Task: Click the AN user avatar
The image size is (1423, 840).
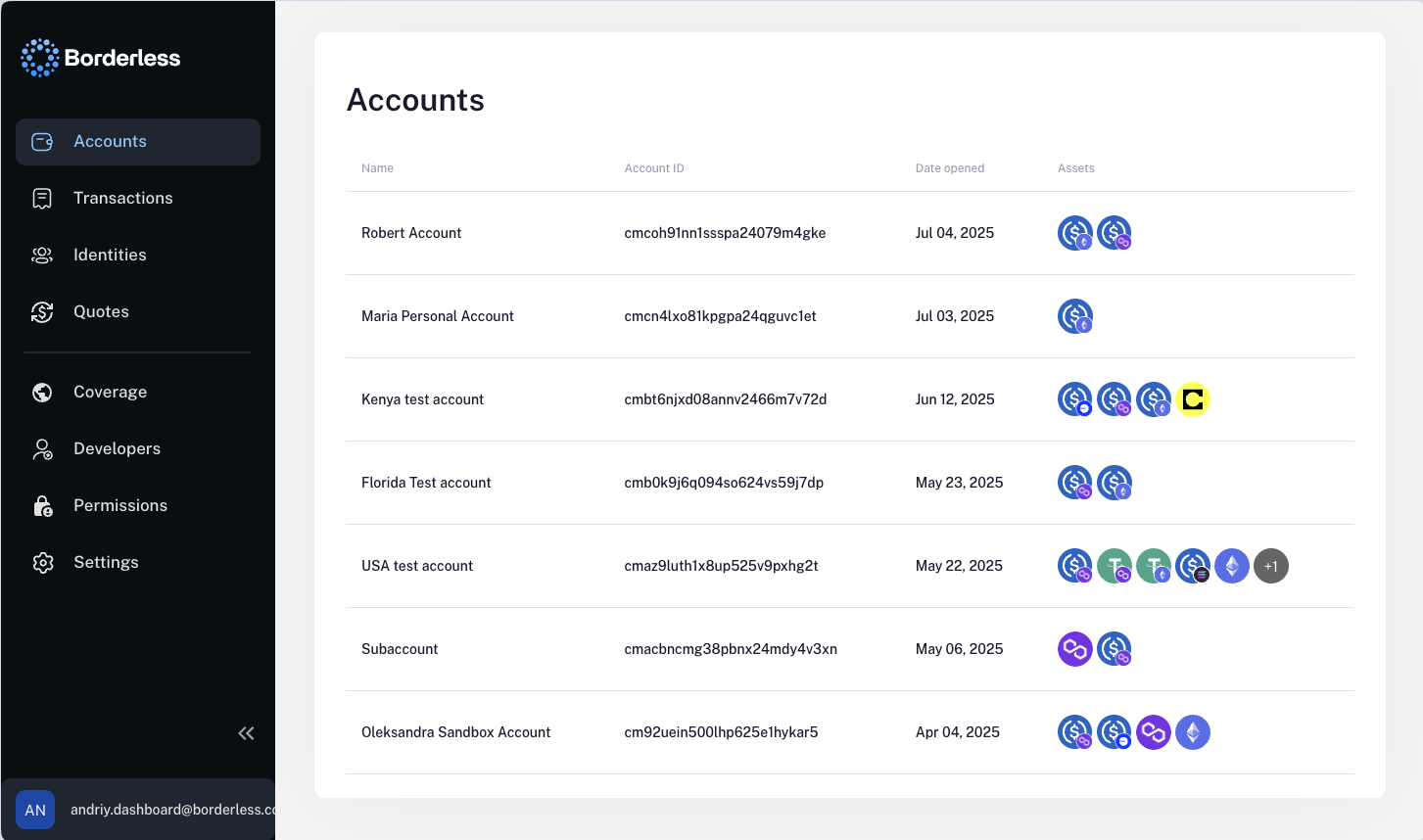Action: pos(35,810)
